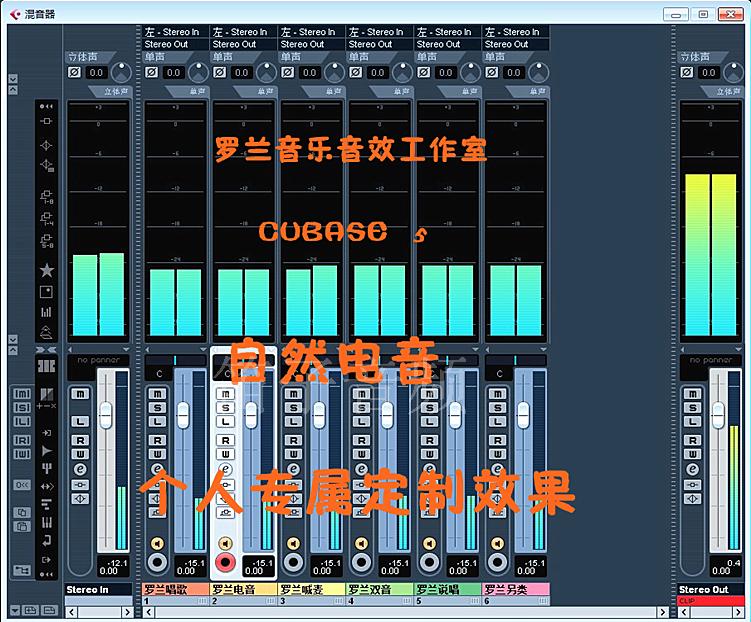Mute the 罗兰唱歌 channel

pyautogui.click(x=157, y=394)
